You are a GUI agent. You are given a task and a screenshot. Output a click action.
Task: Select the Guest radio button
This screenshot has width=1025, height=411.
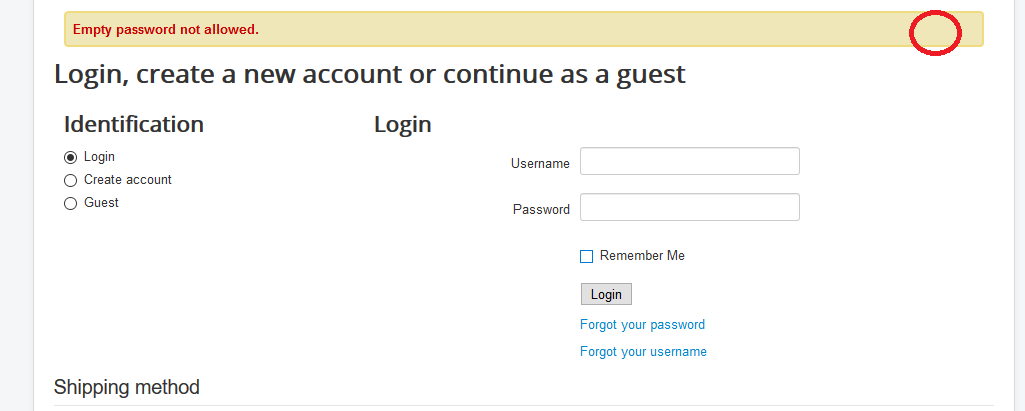(x=70, y=203)
